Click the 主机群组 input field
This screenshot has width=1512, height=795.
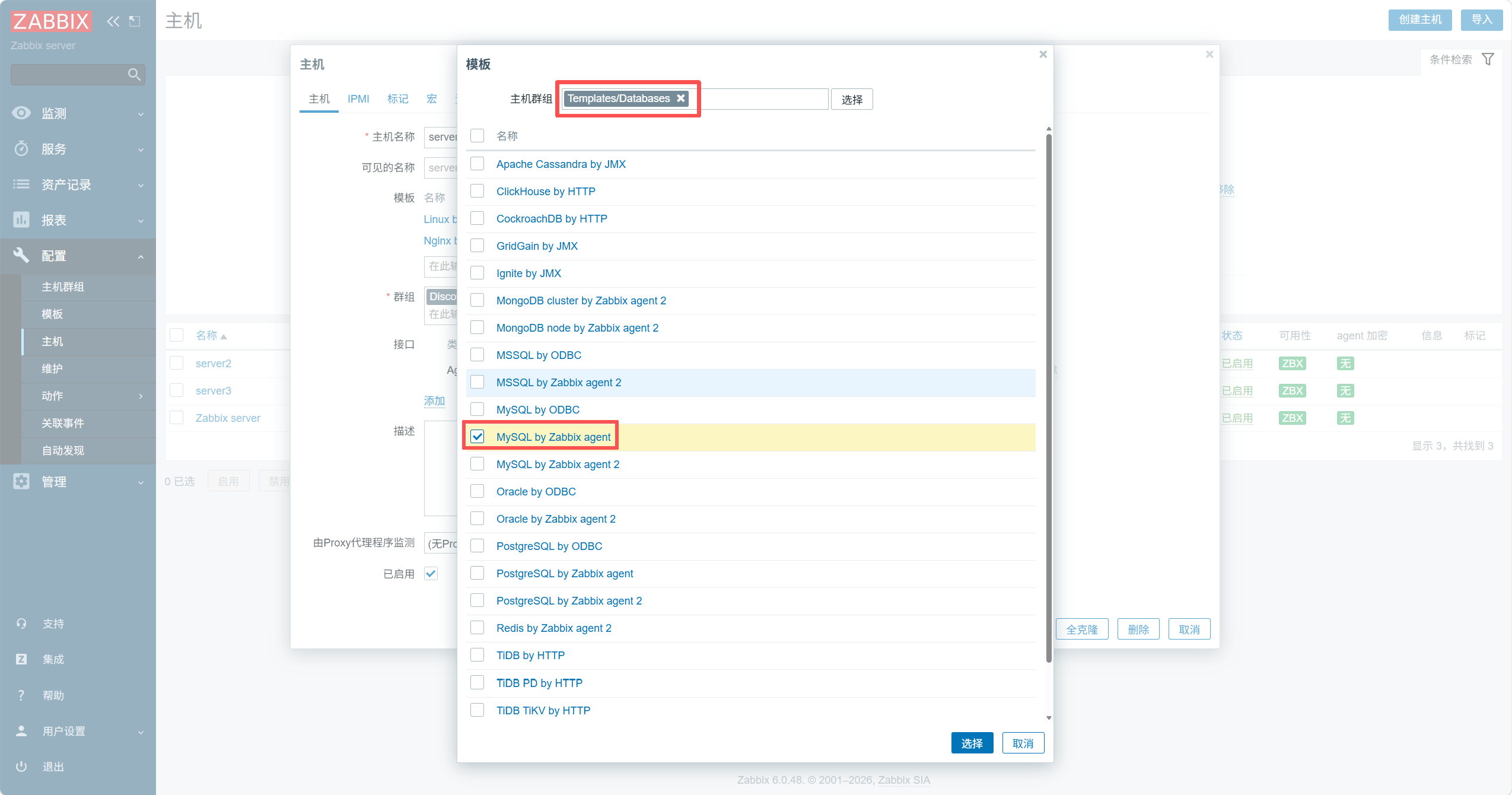(x=695, y=99)
